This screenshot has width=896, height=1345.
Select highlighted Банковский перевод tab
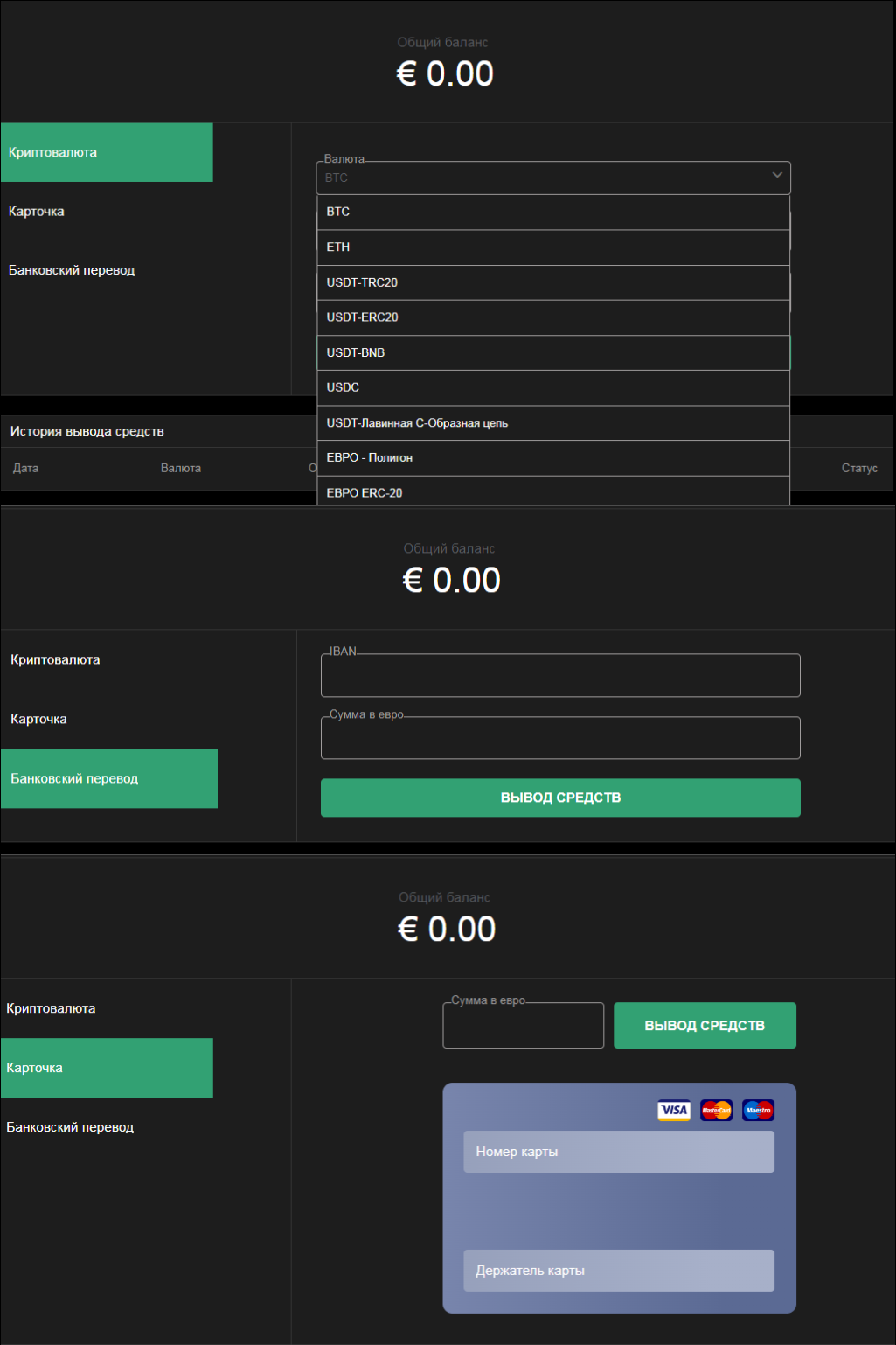click(108, 778)
